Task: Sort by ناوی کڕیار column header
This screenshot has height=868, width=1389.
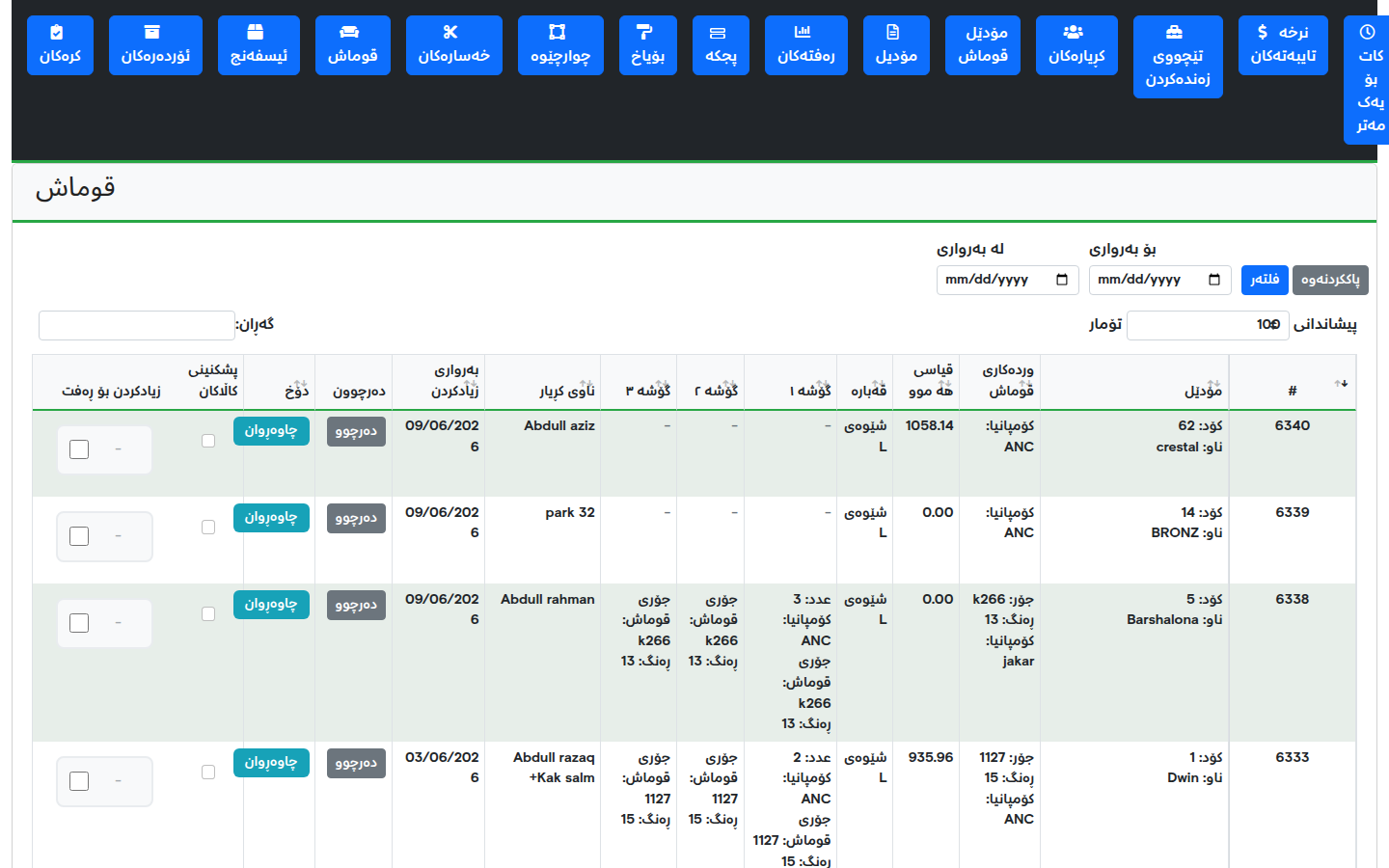Action: 543,383
